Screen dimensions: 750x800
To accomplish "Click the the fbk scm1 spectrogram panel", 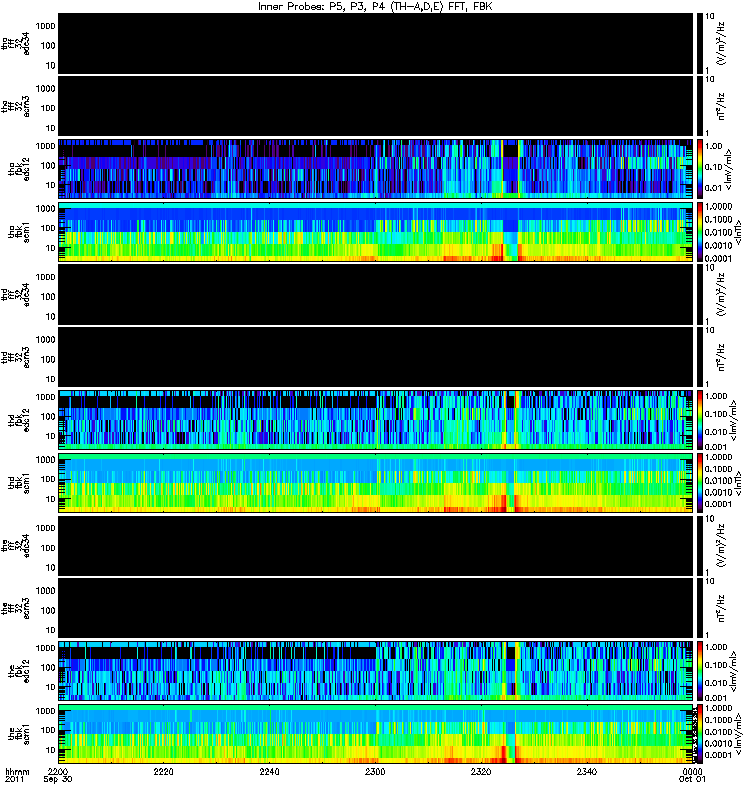I will [376, 733].
